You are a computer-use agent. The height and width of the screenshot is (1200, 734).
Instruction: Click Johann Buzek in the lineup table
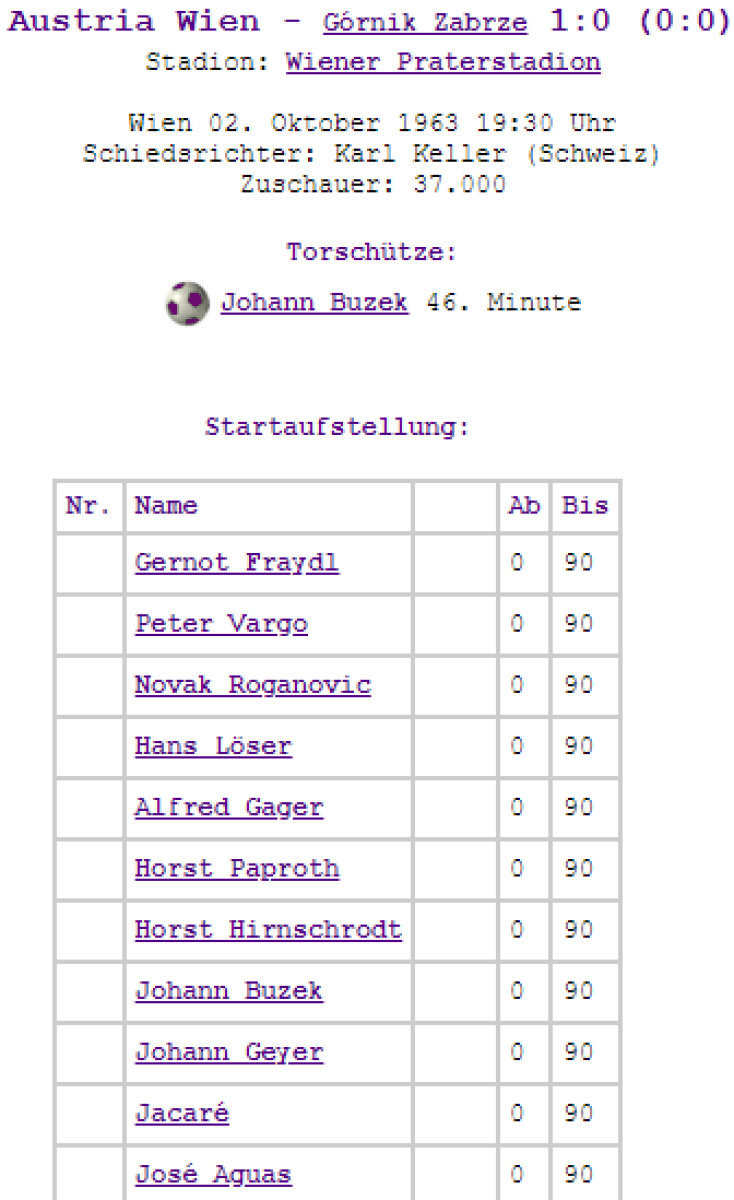coord(229,991)
